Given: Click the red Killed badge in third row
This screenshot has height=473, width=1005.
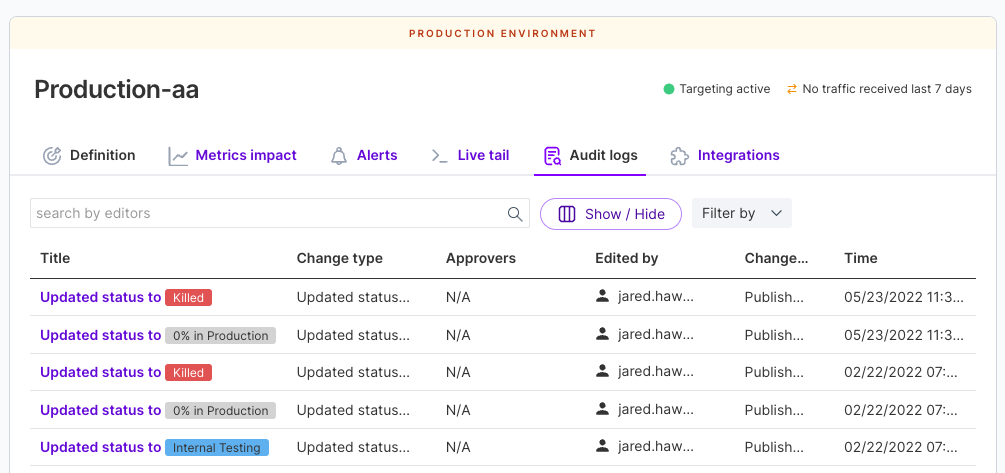Looking at the screenshot, I should [x=189, y=373].
